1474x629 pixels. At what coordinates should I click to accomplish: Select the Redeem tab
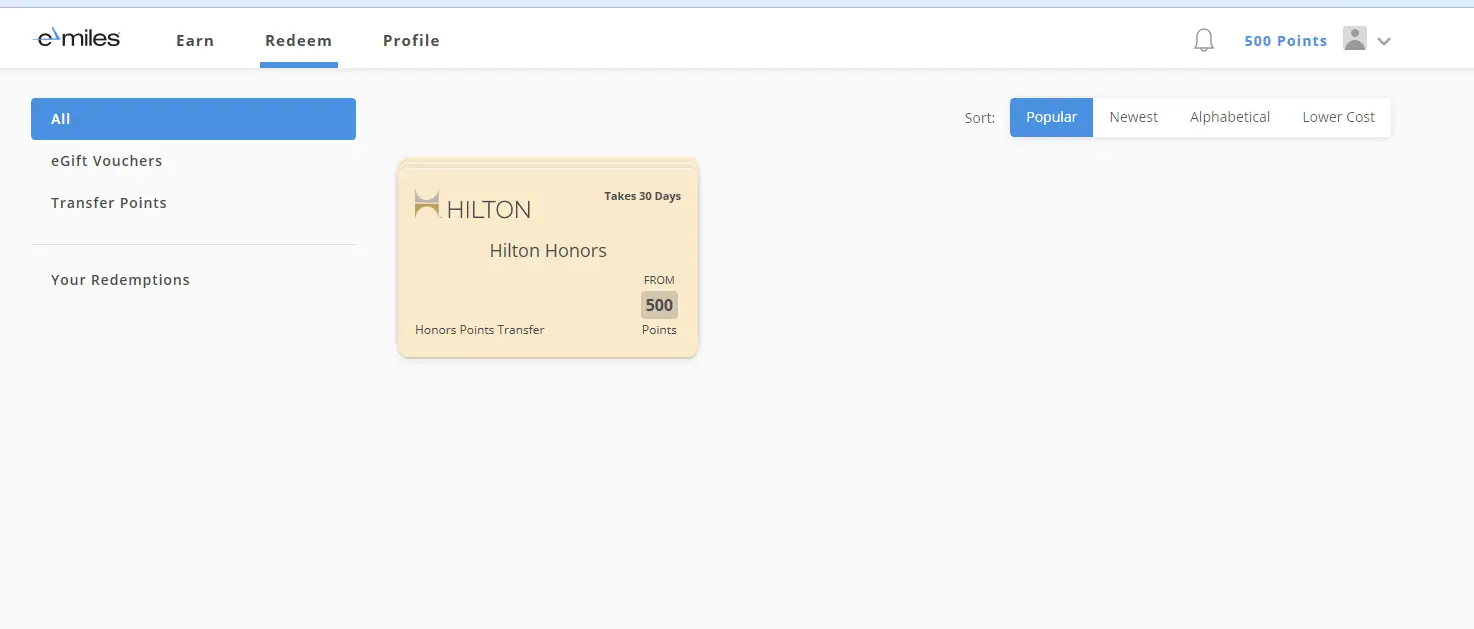(x=298, y=40)
